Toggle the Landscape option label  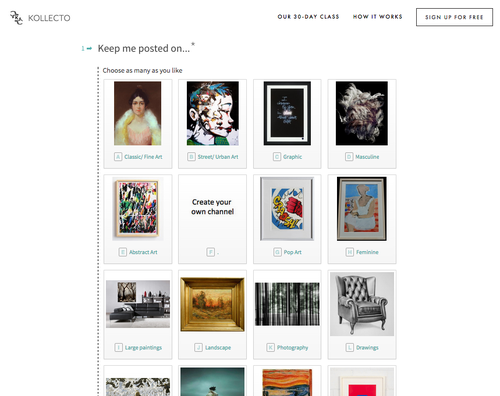pos(218,348)
